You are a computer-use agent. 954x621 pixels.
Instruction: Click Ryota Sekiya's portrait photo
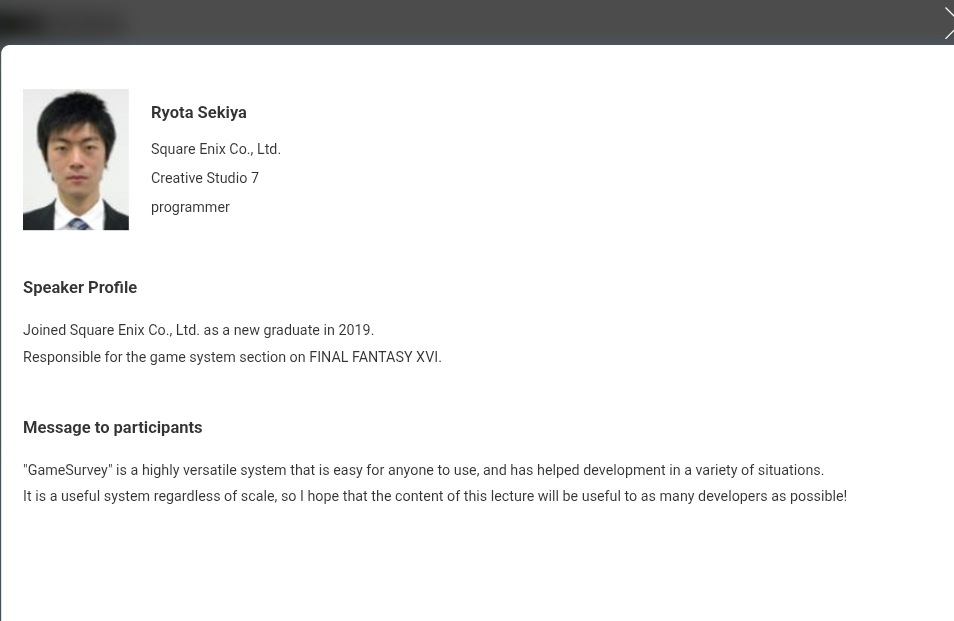76,160
